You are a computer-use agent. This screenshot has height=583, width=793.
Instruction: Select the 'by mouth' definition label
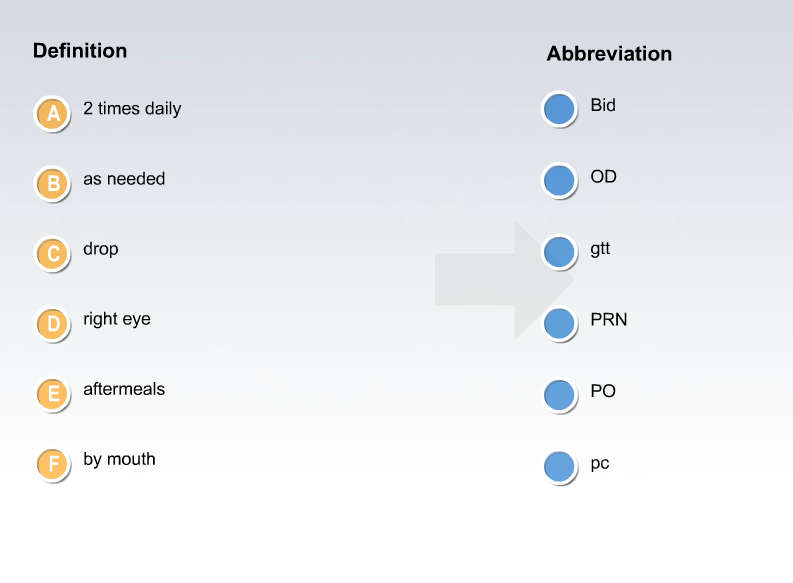pos(119,460)
